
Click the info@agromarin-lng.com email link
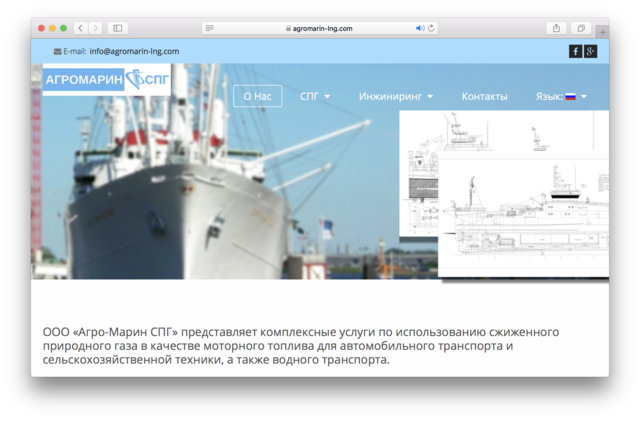coord(134,51)
